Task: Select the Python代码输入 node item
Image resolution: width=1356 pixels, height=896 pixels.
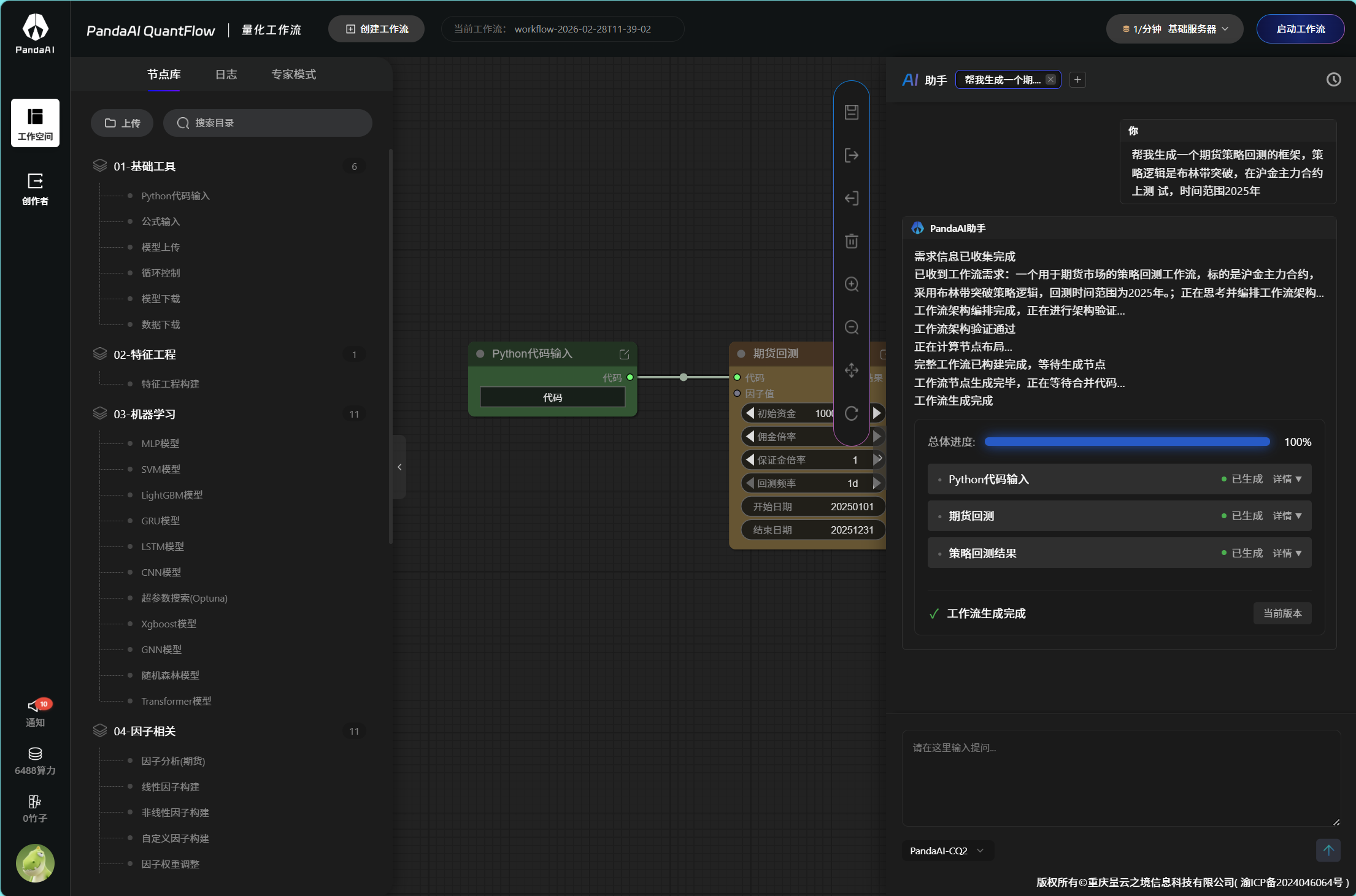Action: pos(175,196)
